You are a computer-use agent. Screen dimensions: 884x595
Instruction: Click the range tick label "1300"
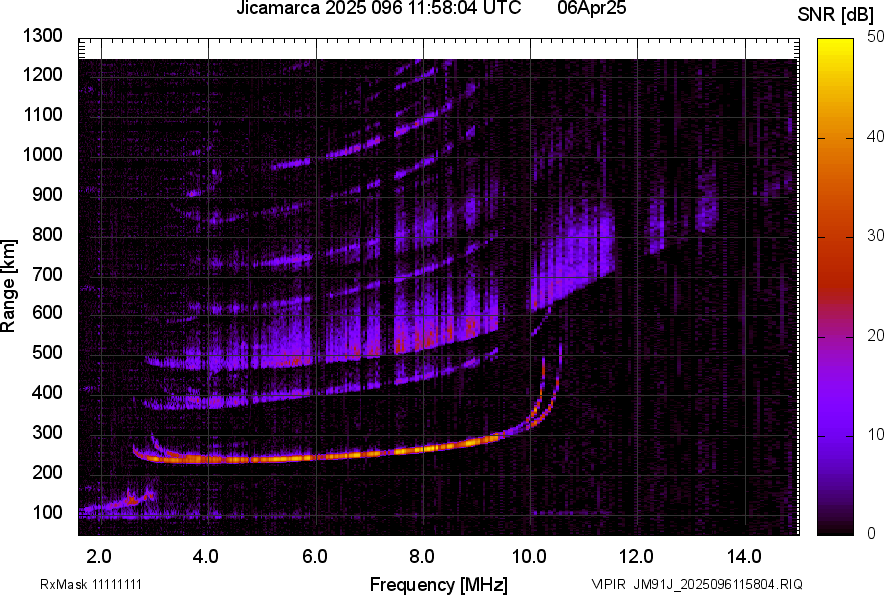tap(42, 36)
